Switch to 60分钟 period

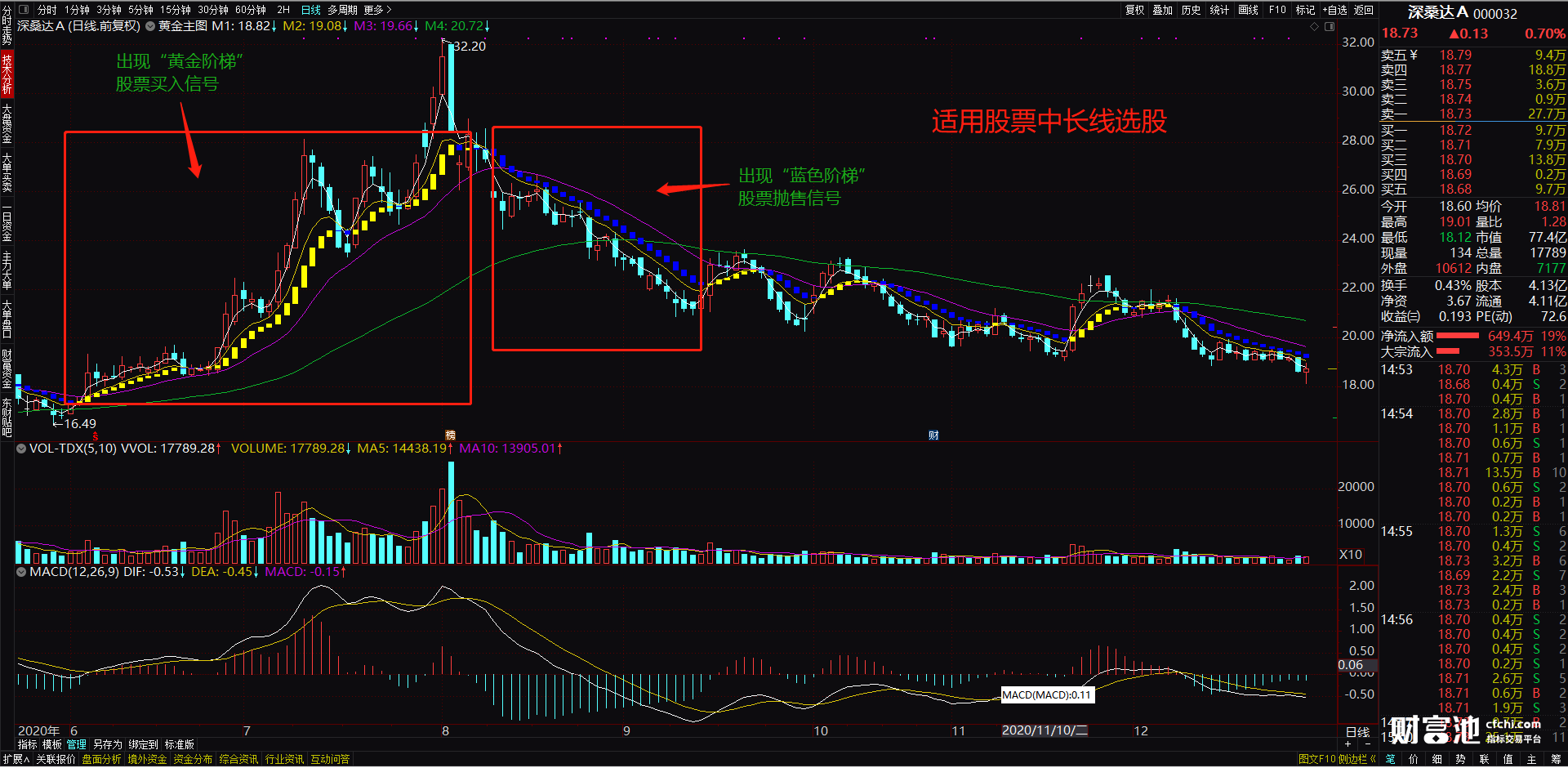tap(251, 10)
